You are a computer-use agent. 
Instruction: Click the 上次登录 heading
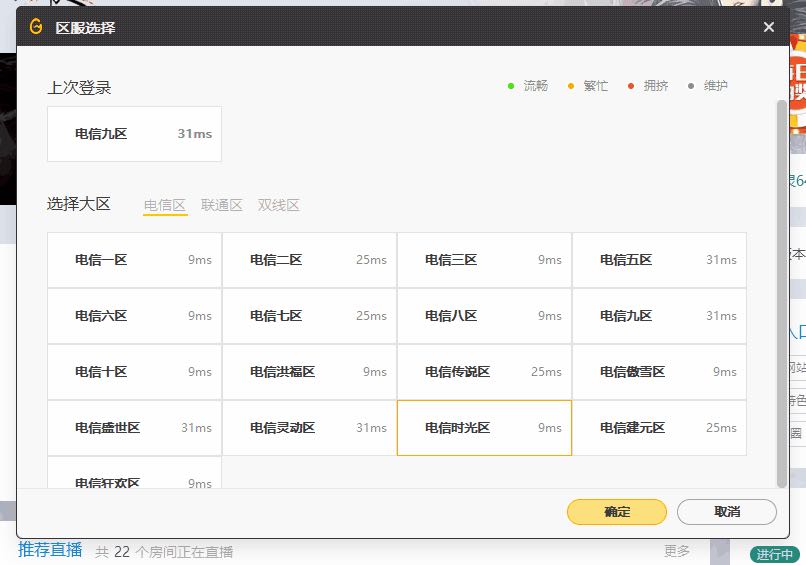click(x=79, y=88)
